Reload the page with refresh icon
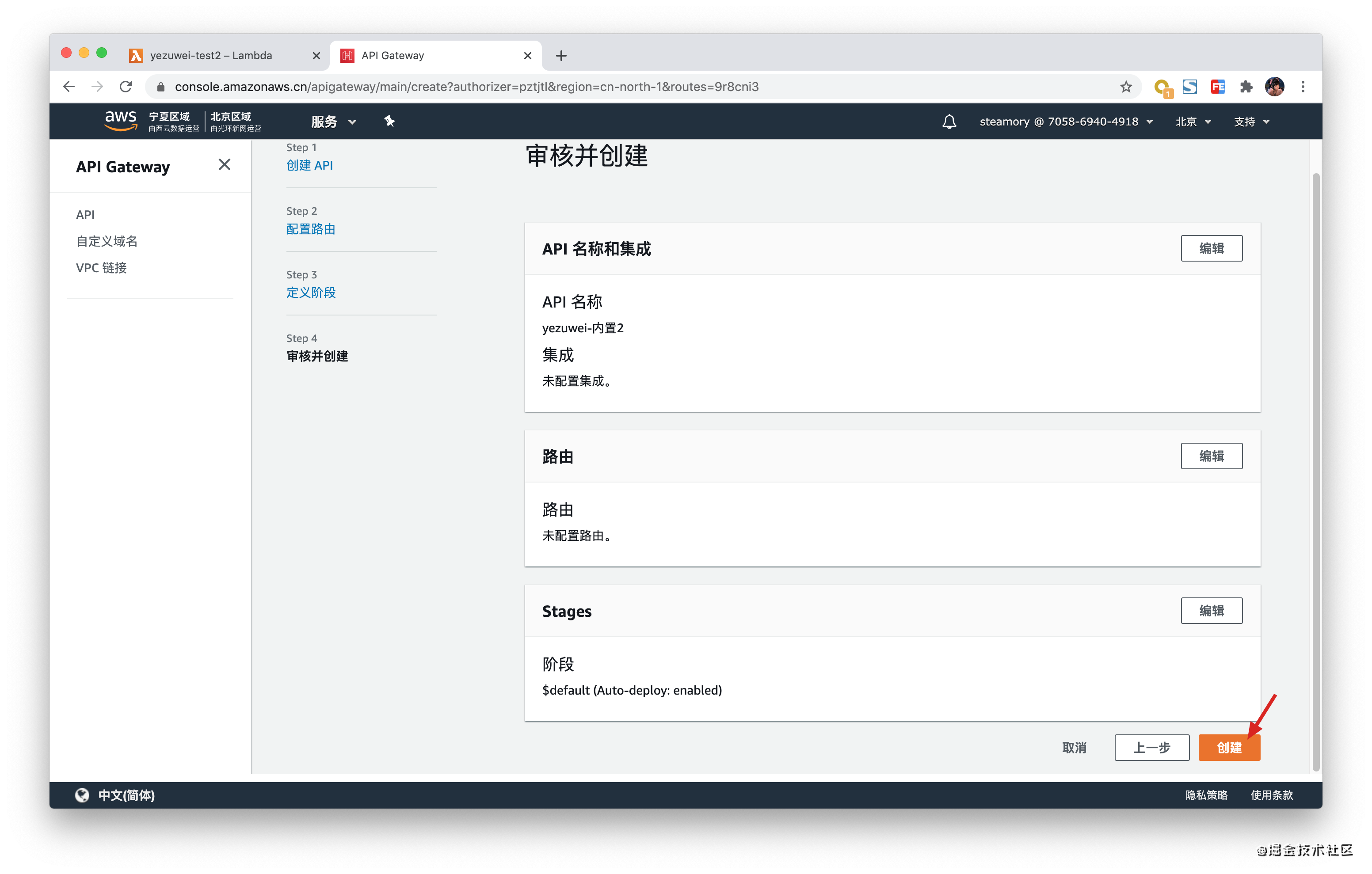The height and width of the screenshot is (874, 1372). point(126,87)
